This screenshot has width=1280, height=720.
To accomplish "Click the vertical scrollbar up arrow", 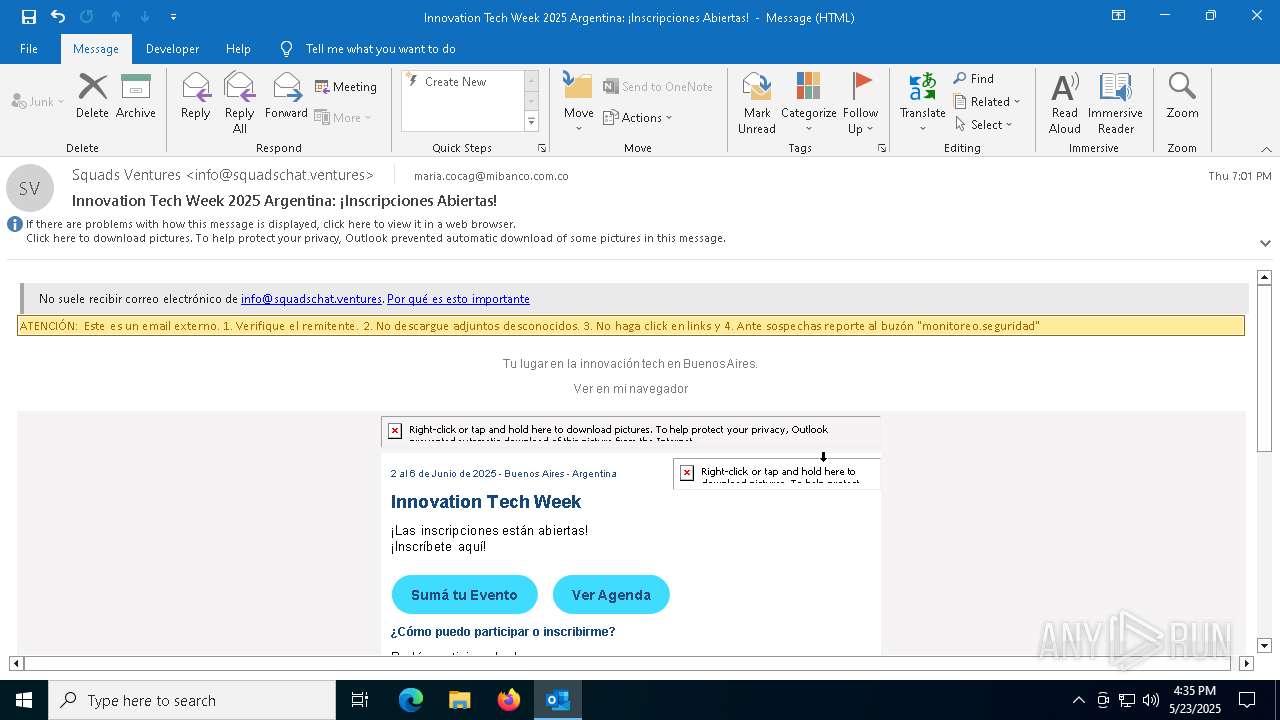I will [1264, 277].
